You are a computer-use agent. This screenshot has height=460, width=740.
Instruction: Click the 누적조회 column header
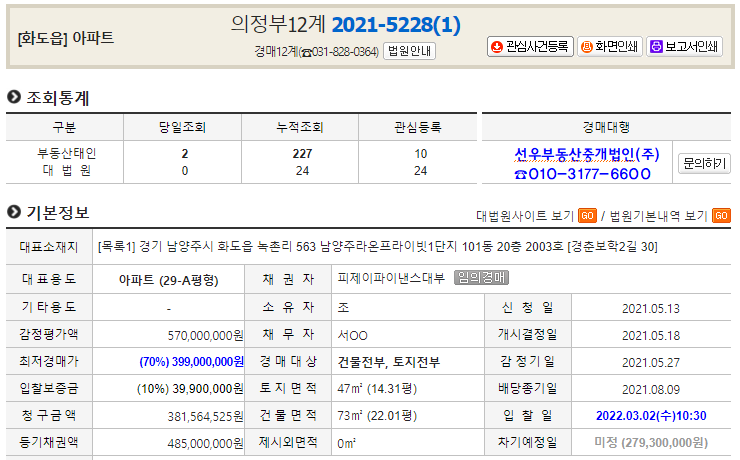pyautogui.click(x=300, y=127)
